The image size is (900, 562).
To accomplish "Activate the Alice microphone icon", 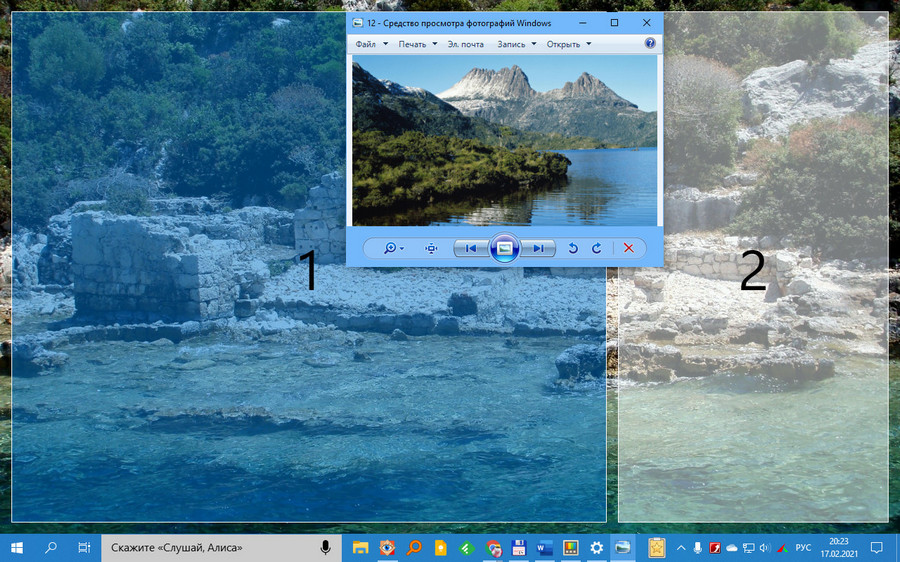I will [x=325, y=548].
